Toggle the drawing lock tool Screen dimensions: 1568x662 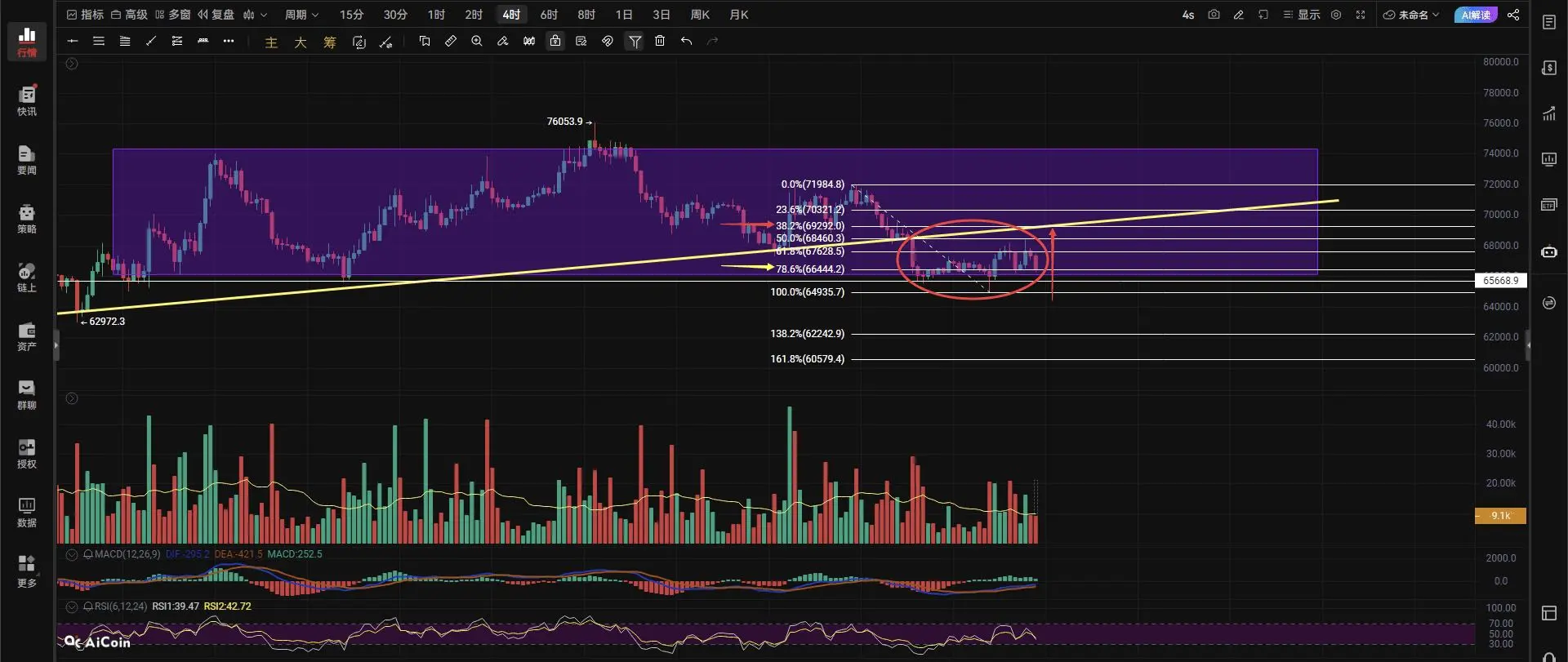(x=555, y=41)
